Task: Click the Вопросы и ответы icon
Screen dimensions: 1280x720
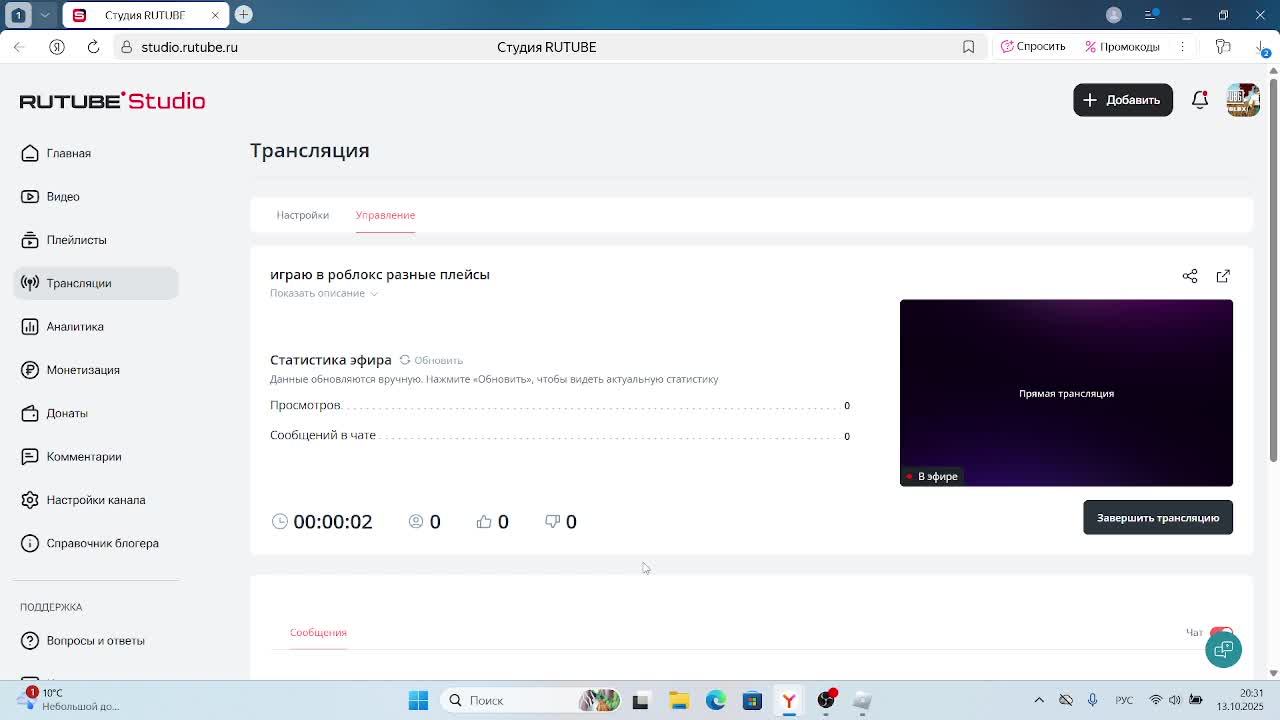Action: pyautogui.click(x=30, y=640)
